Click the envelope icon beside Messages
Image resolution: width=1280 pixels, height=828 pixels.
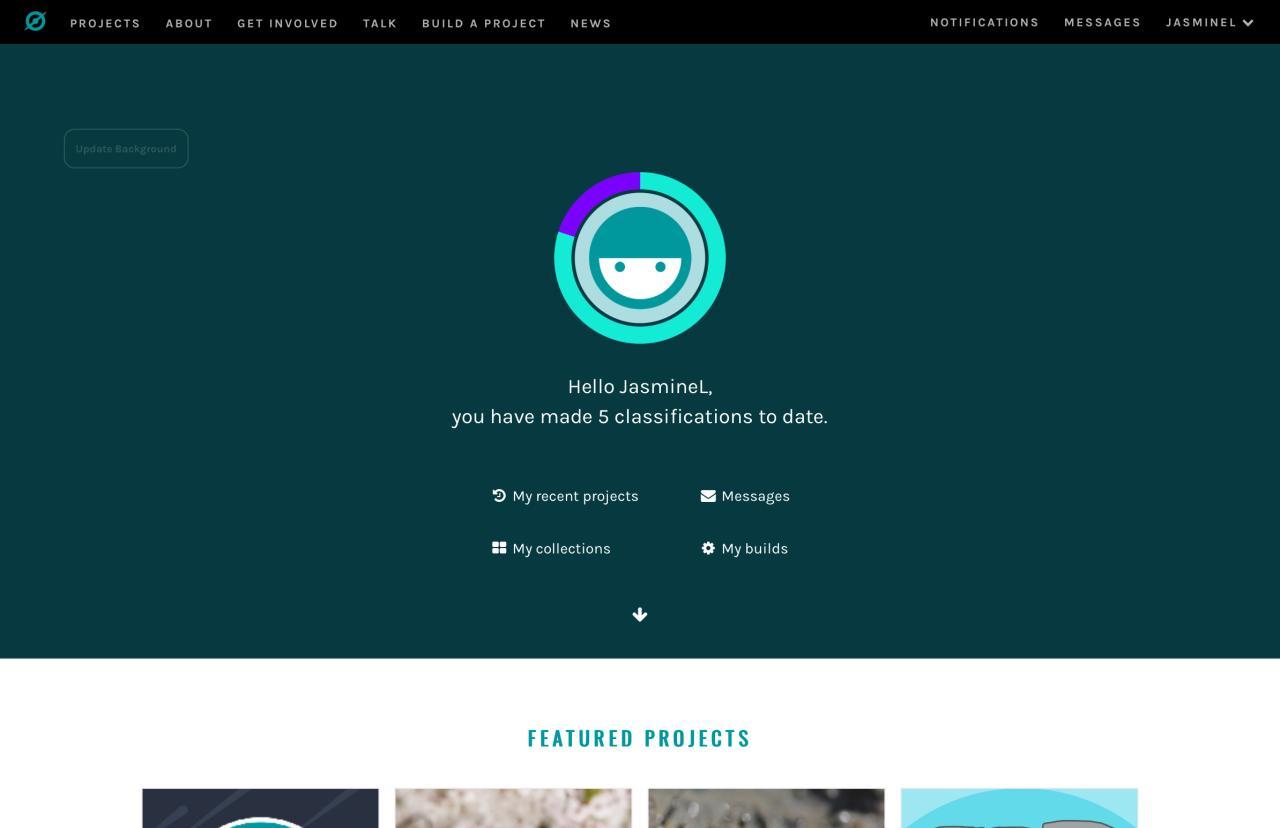click(708, 495)
